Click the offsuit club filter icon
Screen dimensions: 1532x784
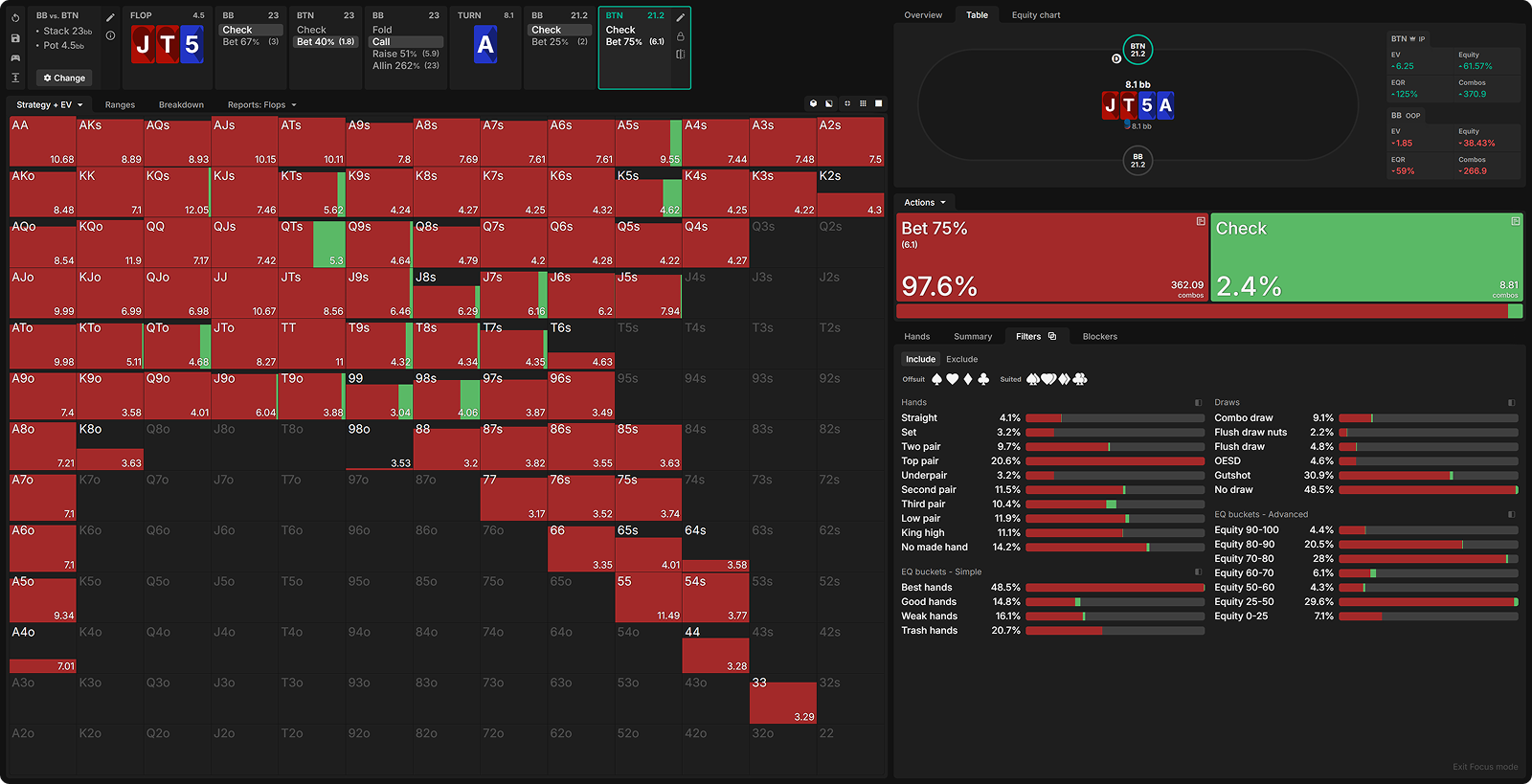[983, 379]
